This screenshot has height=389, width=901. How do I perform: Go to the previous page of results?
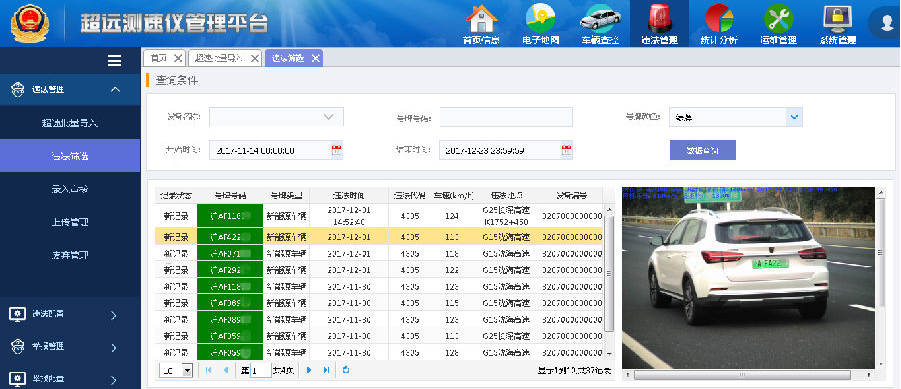point(226,371)
